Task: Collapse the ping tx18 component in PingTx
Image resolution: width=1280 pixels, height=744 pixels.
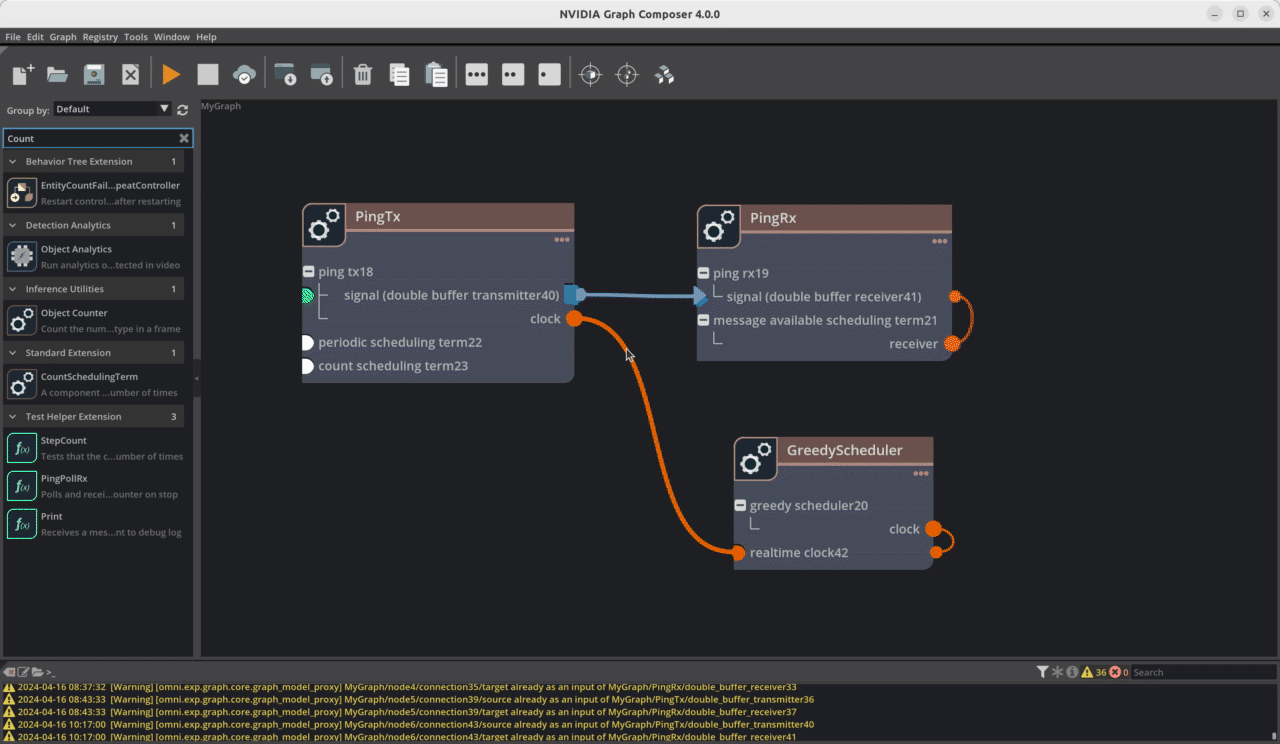Action: 310,272
